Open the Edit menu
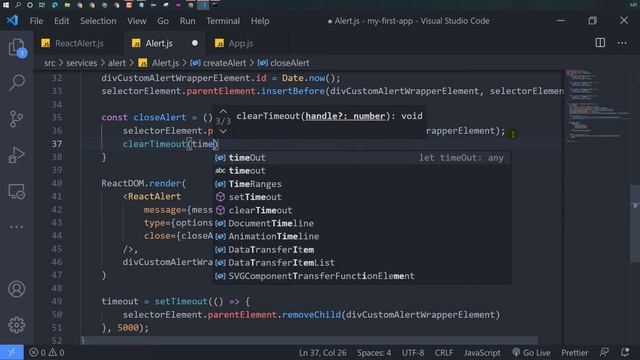This screenshot has height=360, width=640. 61,21
